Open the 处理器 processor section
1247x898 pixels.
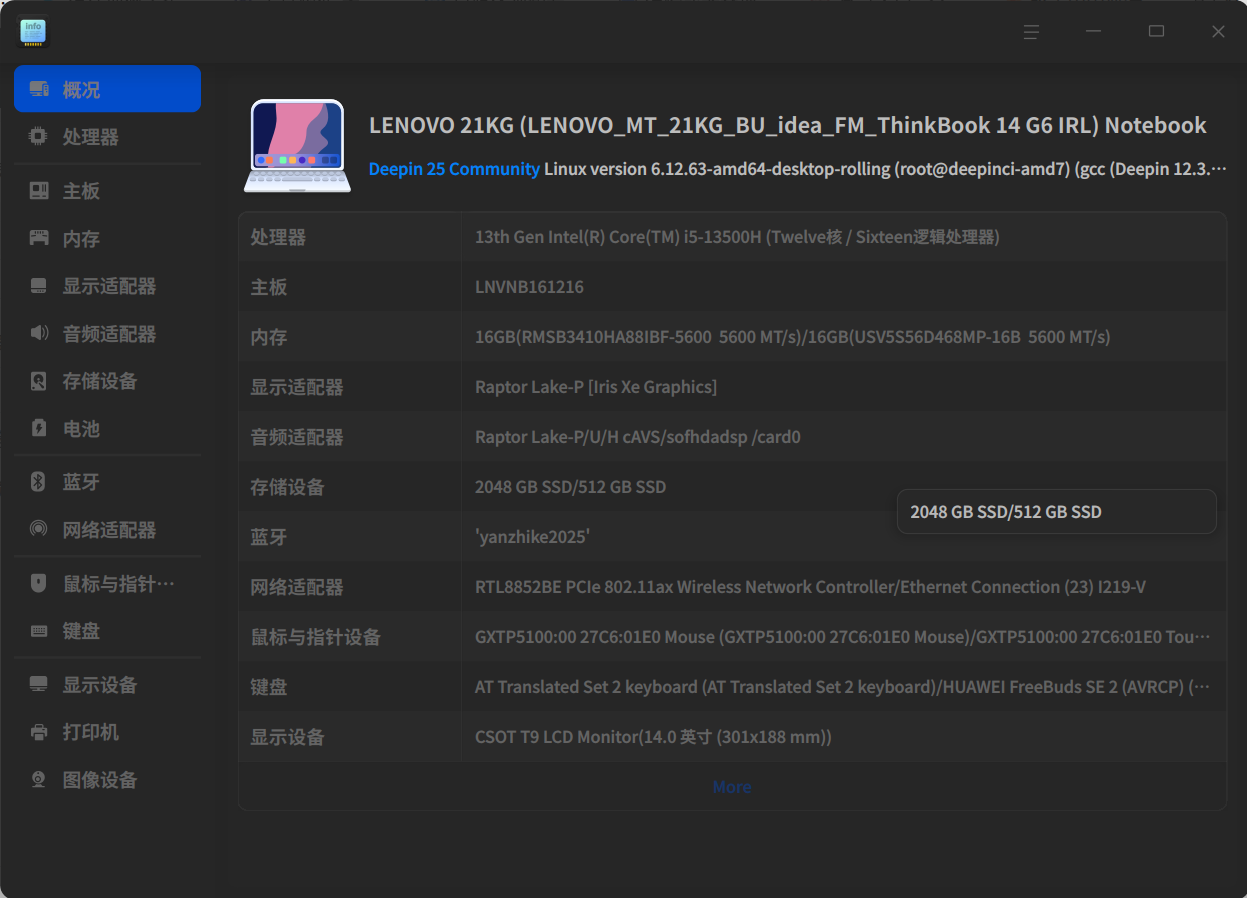pos(107,137)
